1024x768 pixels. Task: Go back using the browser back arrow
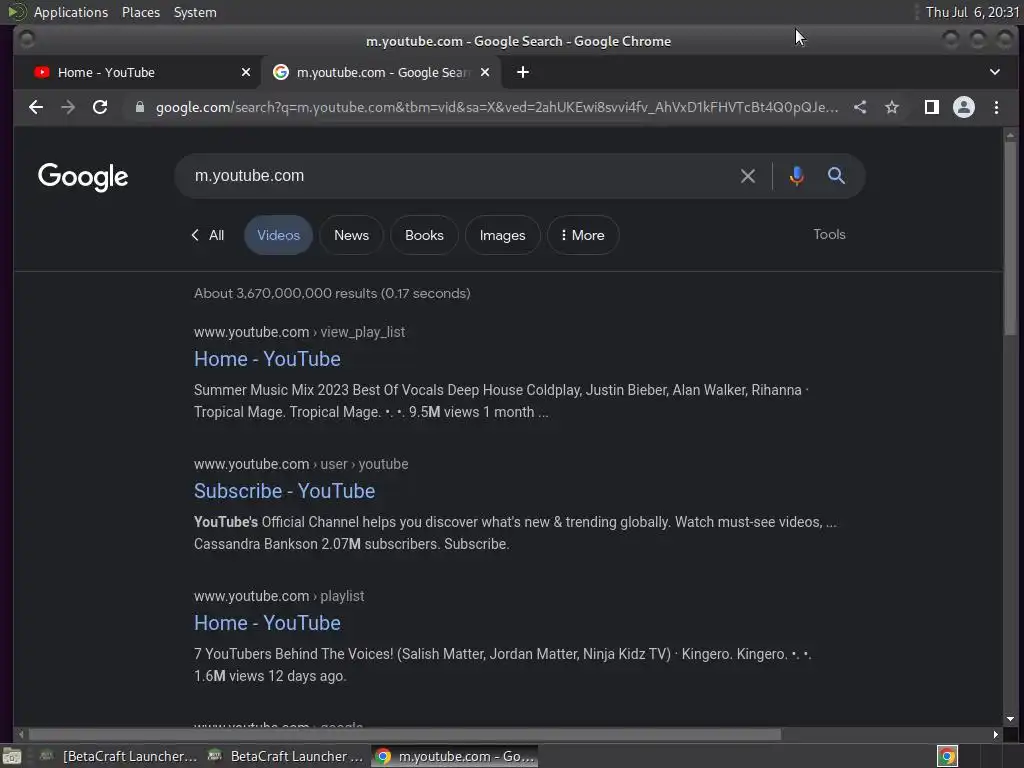click(x=36, y=107)
